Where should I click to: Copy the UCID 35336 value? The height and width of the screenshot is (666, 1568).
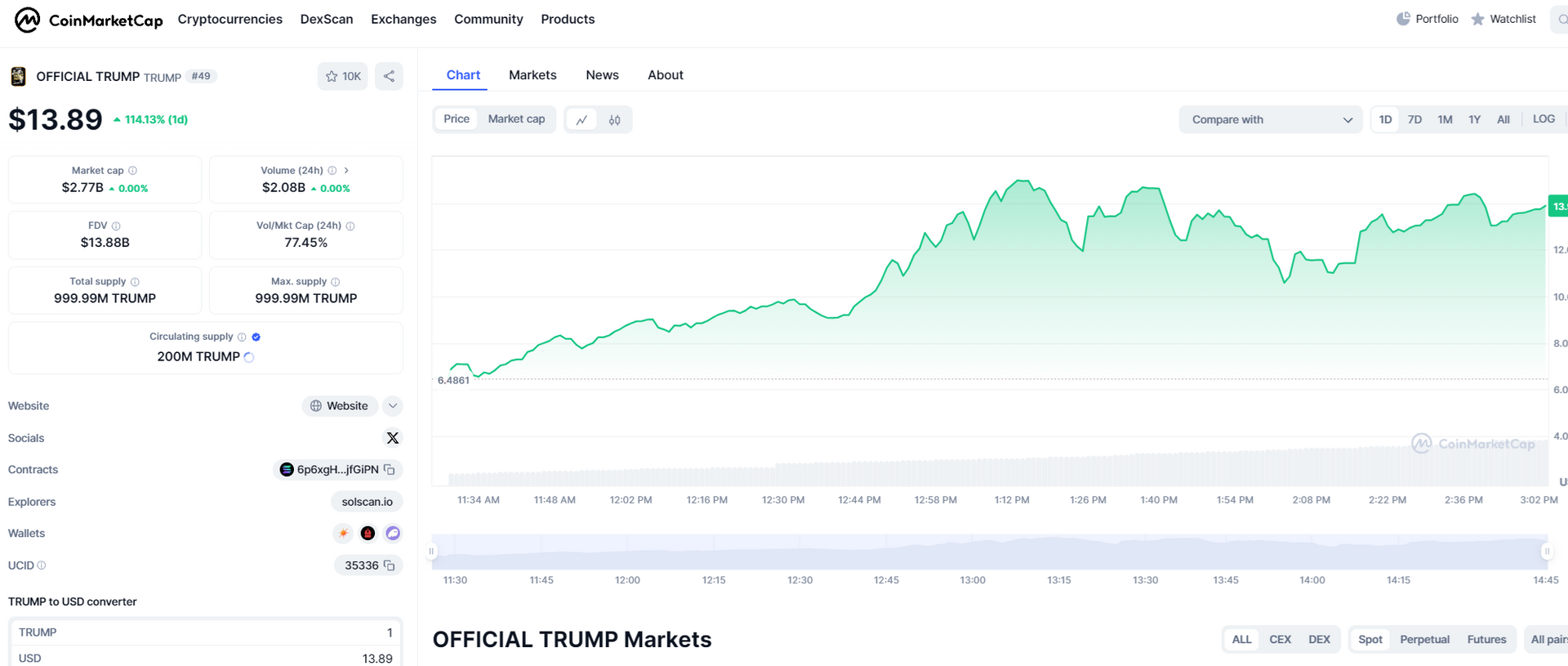(x=390, y=565)
